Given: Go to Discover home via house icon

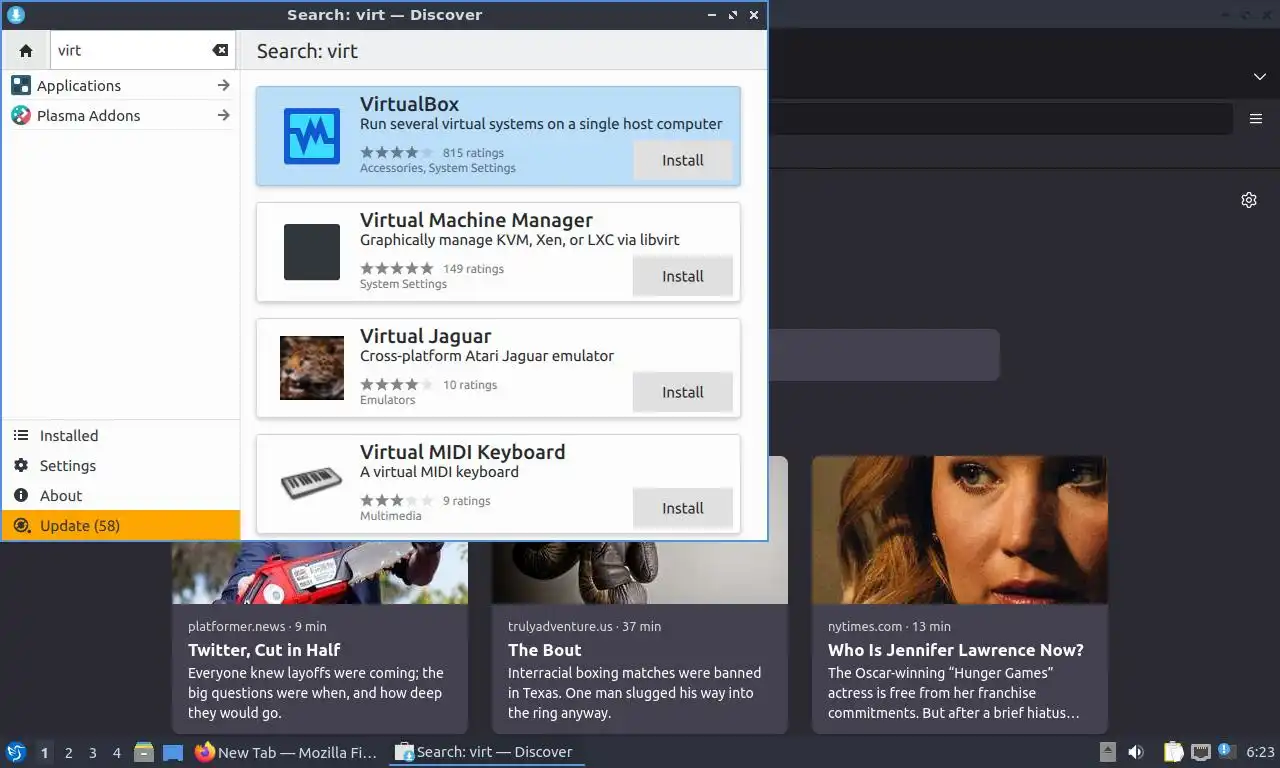Looking at the screenshot, I should (26, 50).
